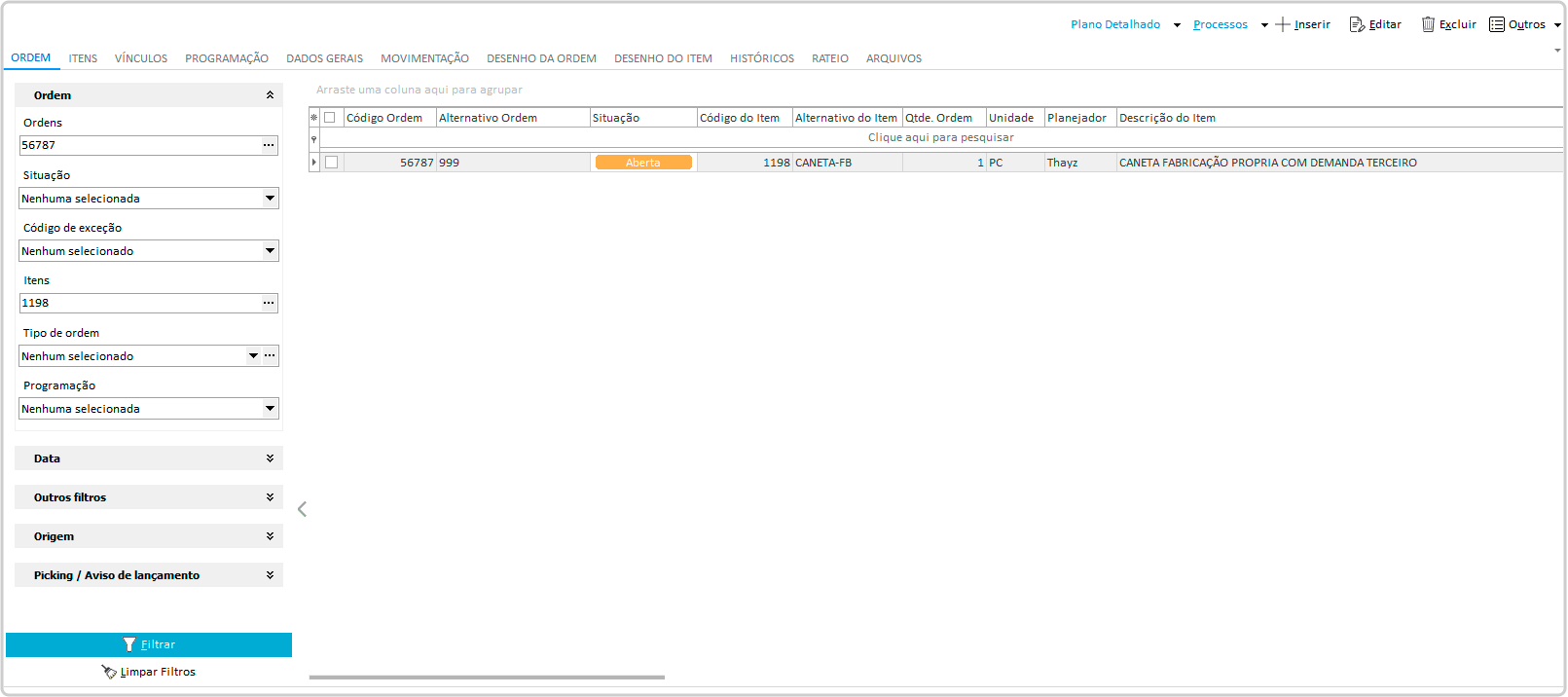This screenshot has height=697, width=1568.
Task: Collapse the left filter panel arrow
Action: tap(302, 509)
